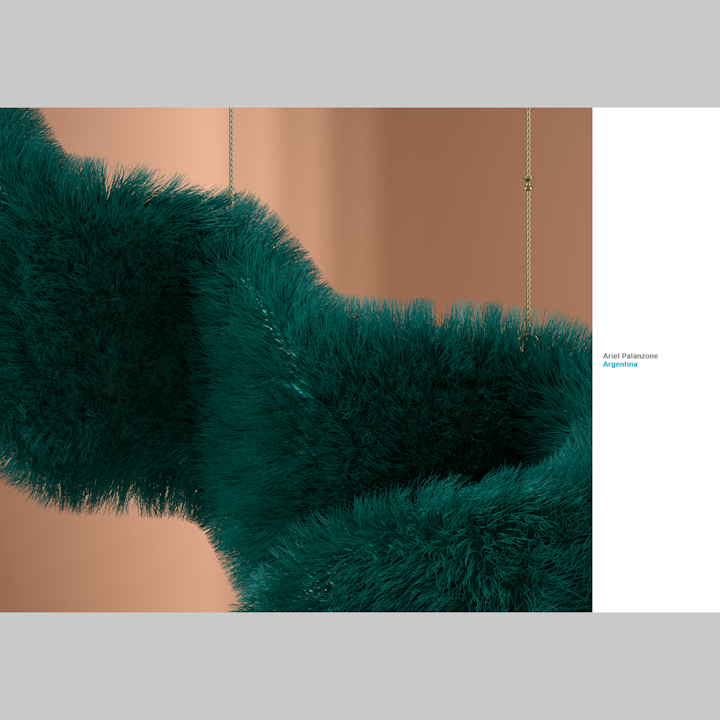
Task: Click the Ariel Palanzone author name
Action: 630,356
